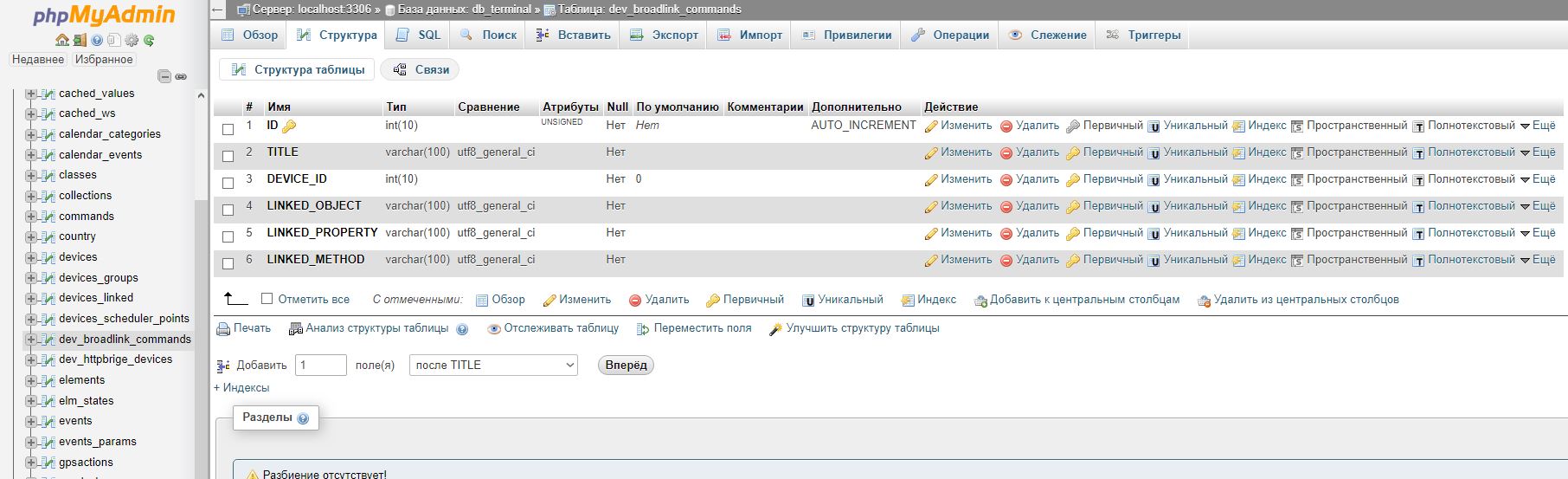
Task: Open the Операции tab
Action: 949,36
